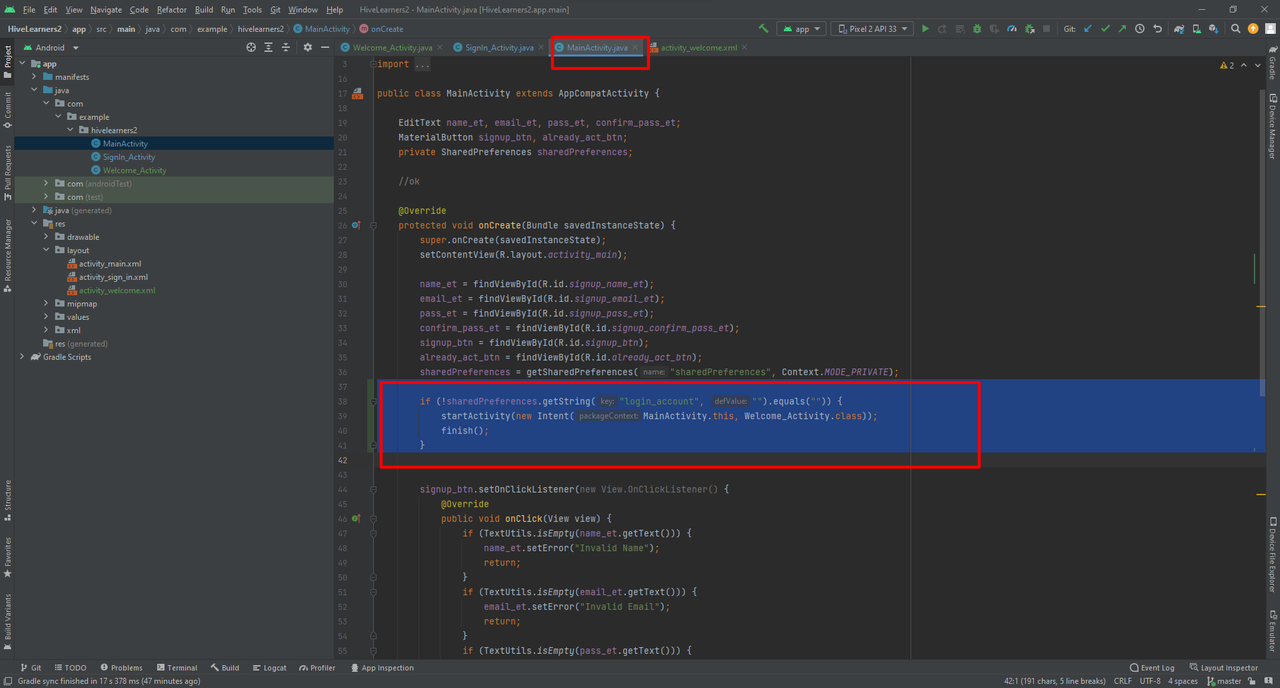1280x688 pixels.
Task: Click the Make Project hammer icon
Action: tap(764, 29)
